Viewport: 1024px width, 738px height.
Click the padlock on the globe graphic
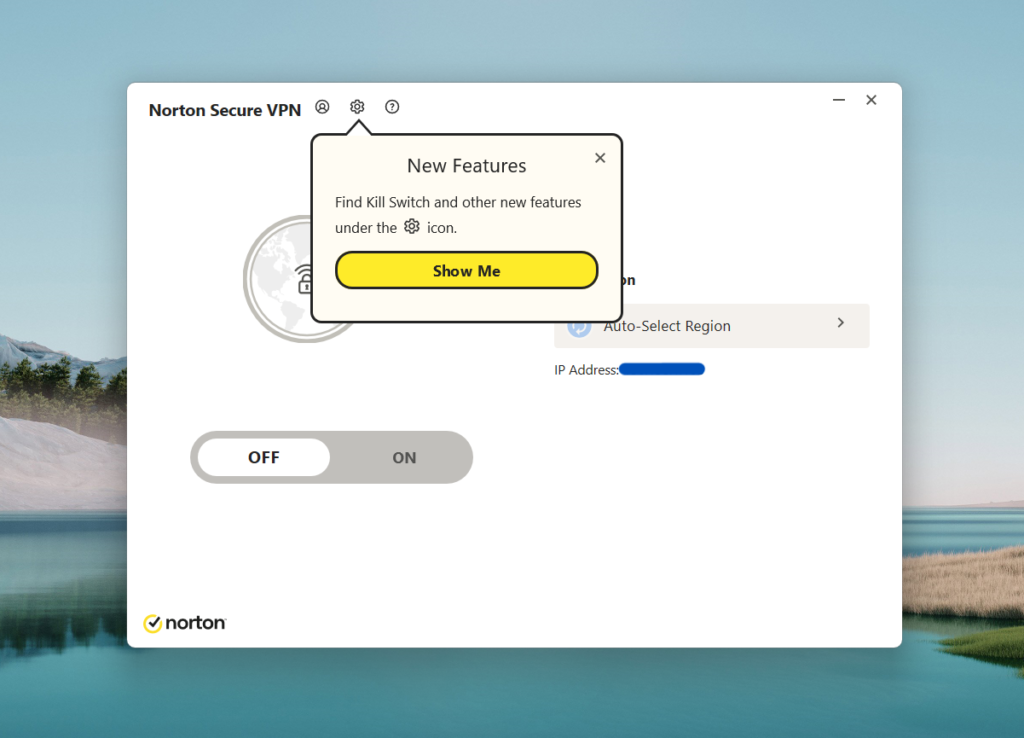point(304,285)
